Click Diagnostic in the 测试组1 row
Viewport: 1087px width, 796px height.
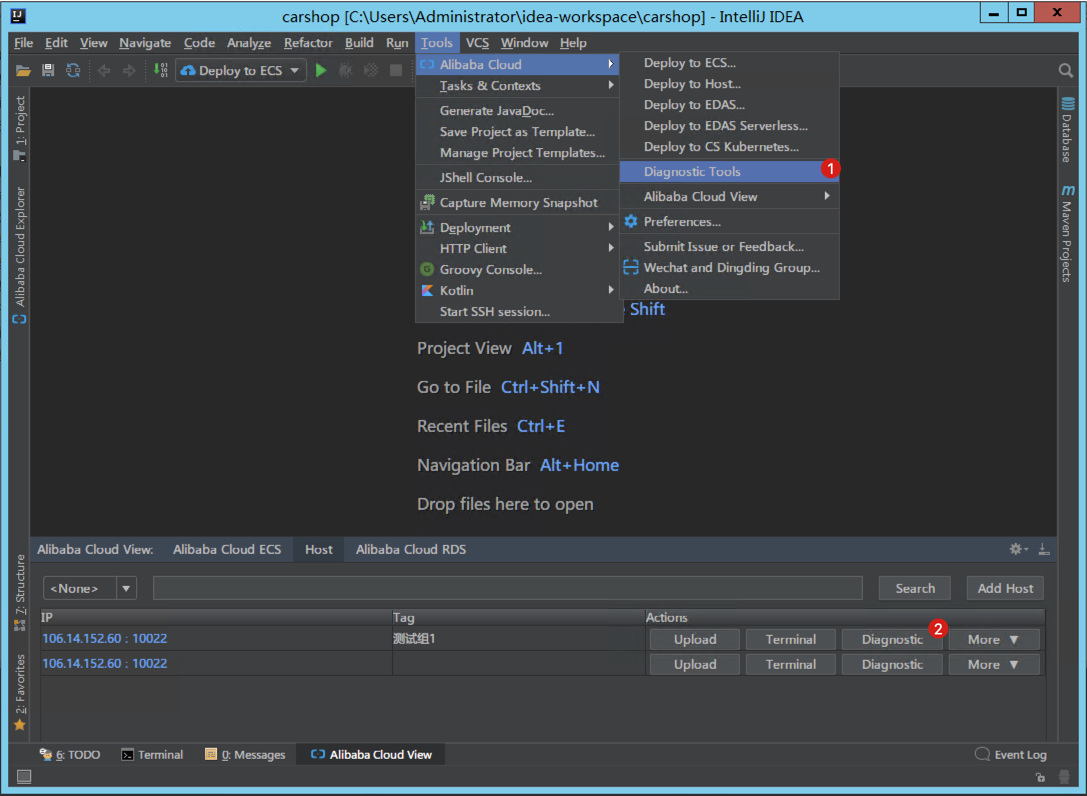(892, 639)
